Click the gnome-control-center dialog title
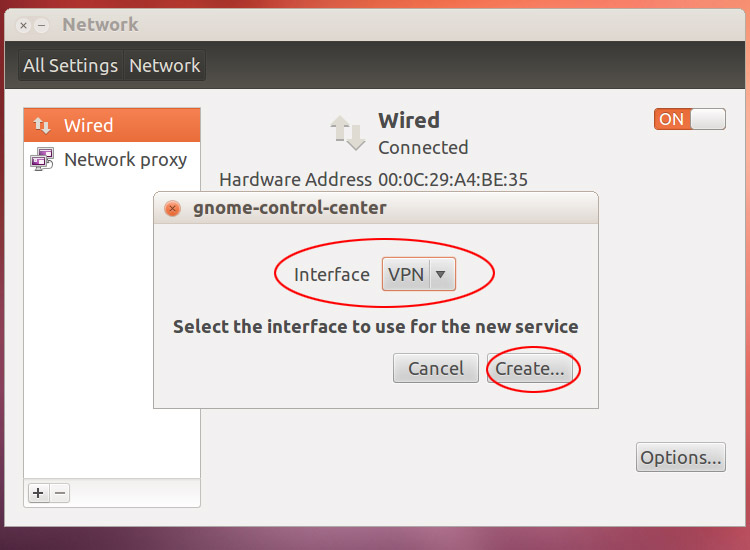750x550 pixels. coord(289,208)
